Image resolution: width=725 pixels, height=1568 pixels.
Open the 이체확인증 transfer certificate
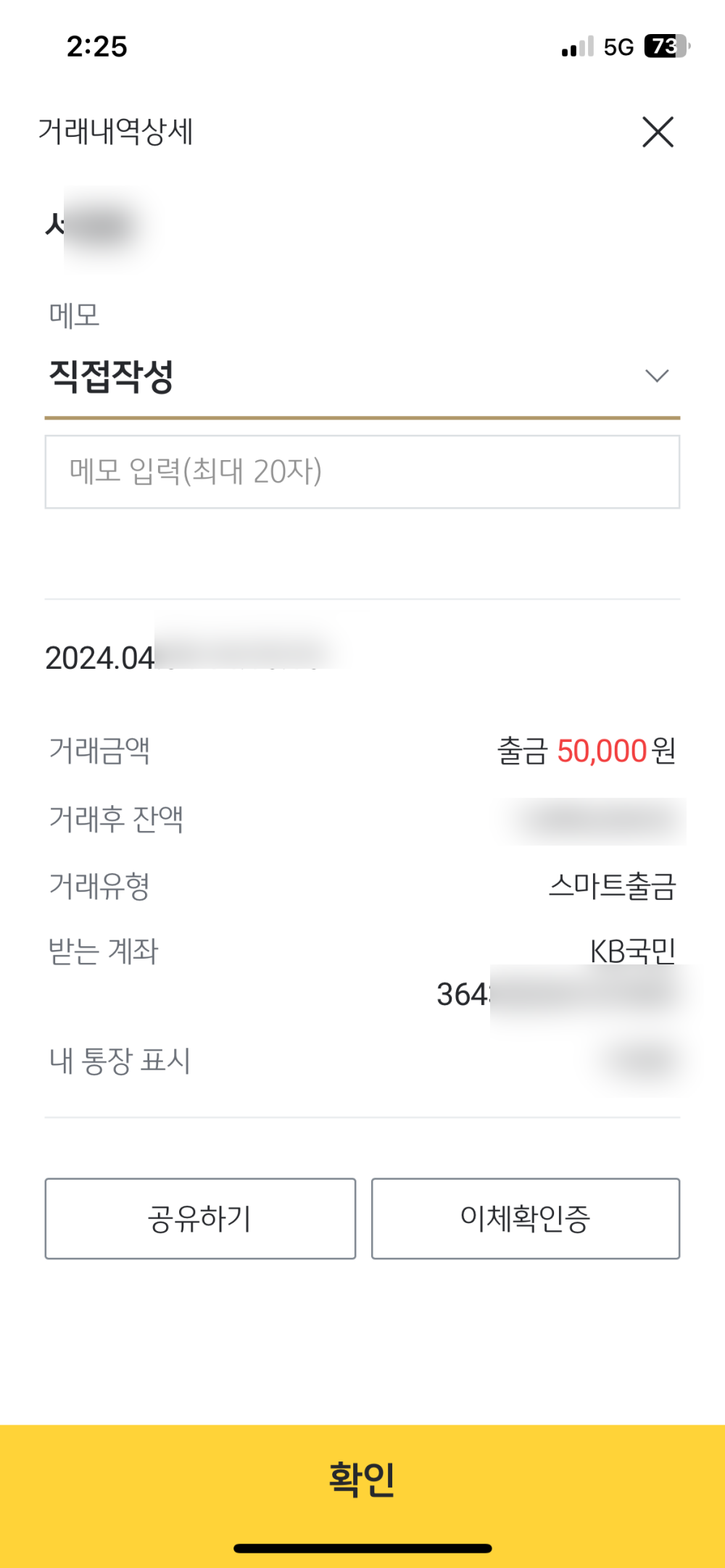point(526,1219)
